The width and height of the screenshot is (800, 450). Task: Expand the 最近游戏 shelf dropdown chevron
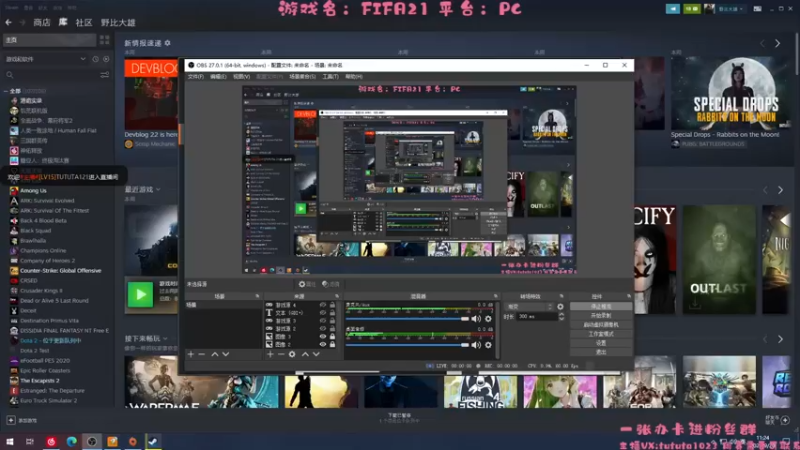[x=158, y=189]
